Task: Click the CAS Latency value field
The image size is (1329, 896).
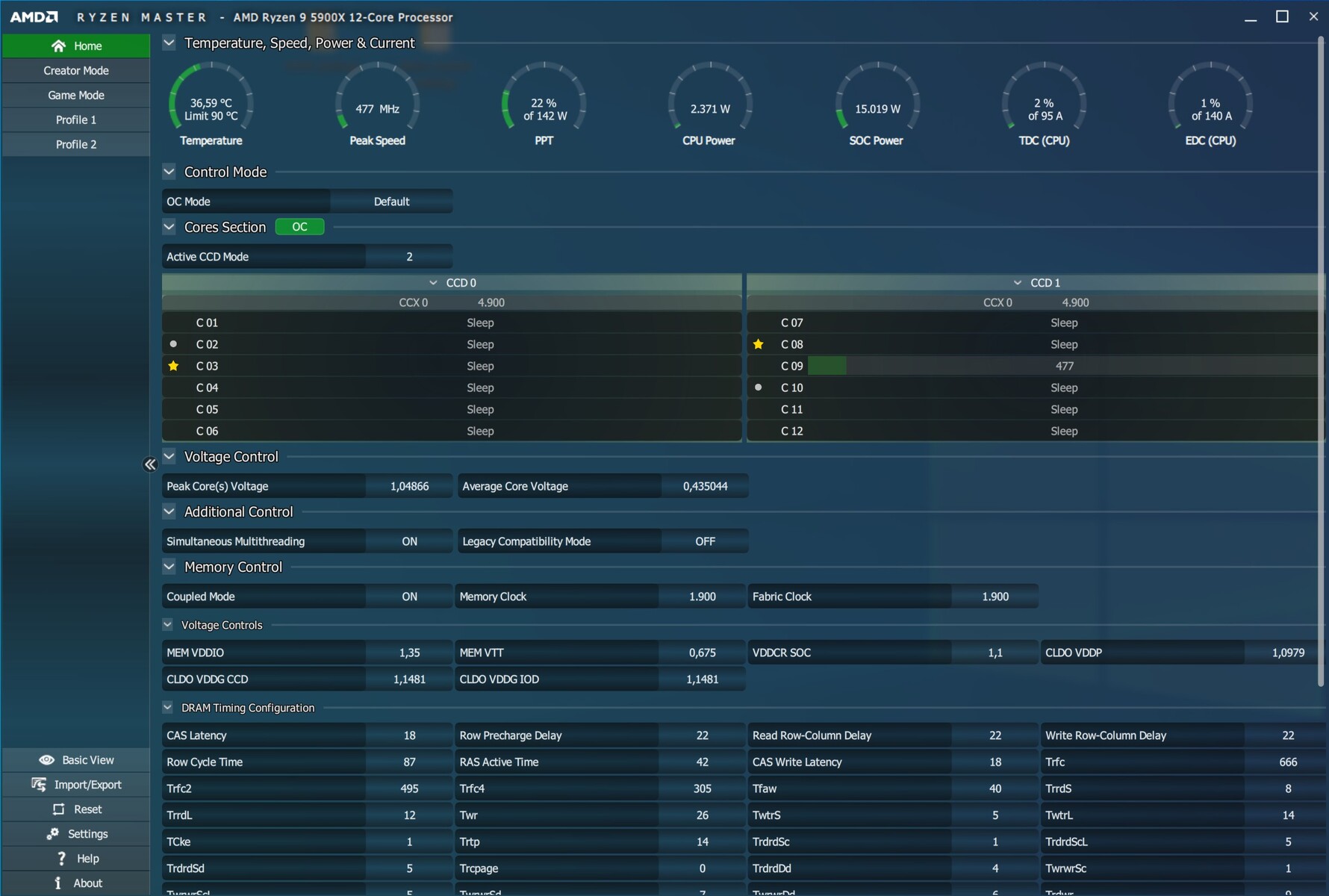Action: (x=409, y=735)
